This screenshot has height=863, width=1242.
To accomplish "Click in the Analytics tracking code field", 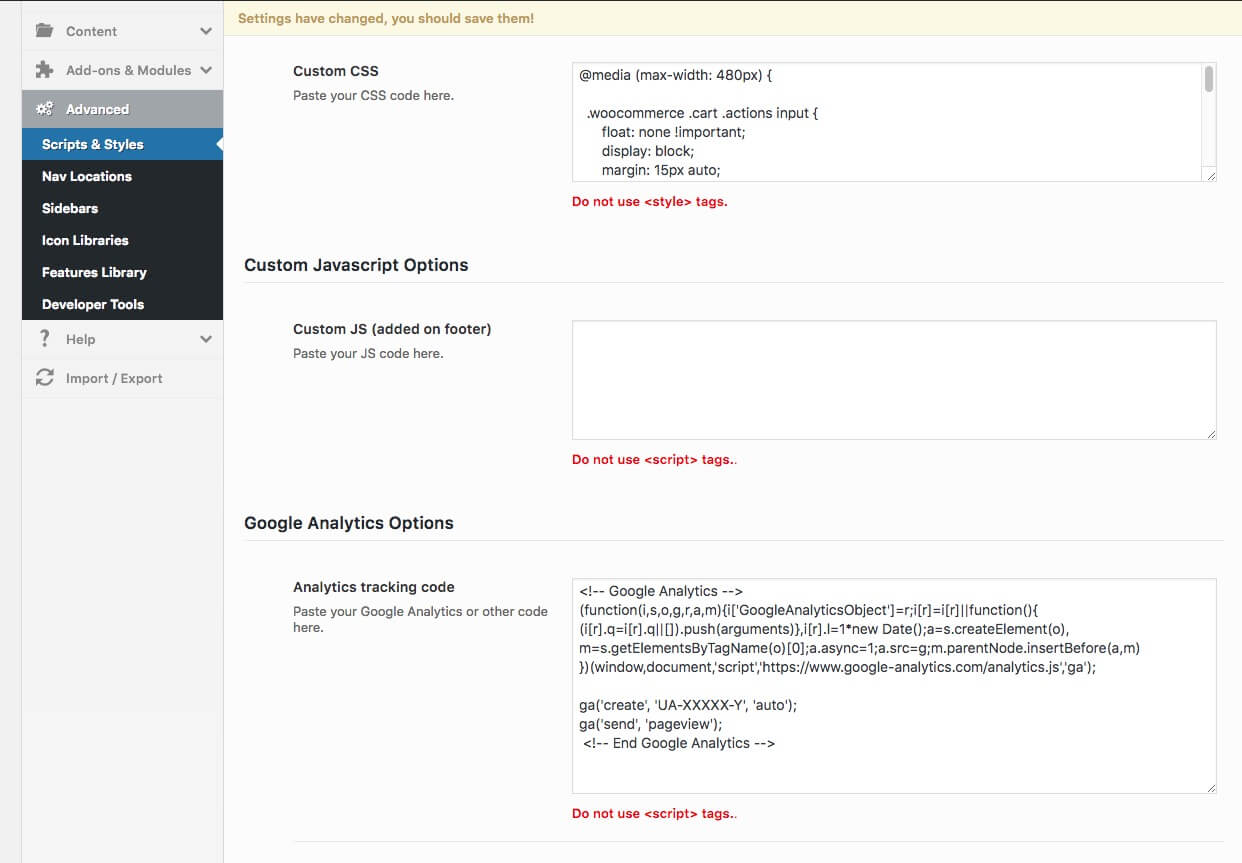I will click(x=893, y=685).
